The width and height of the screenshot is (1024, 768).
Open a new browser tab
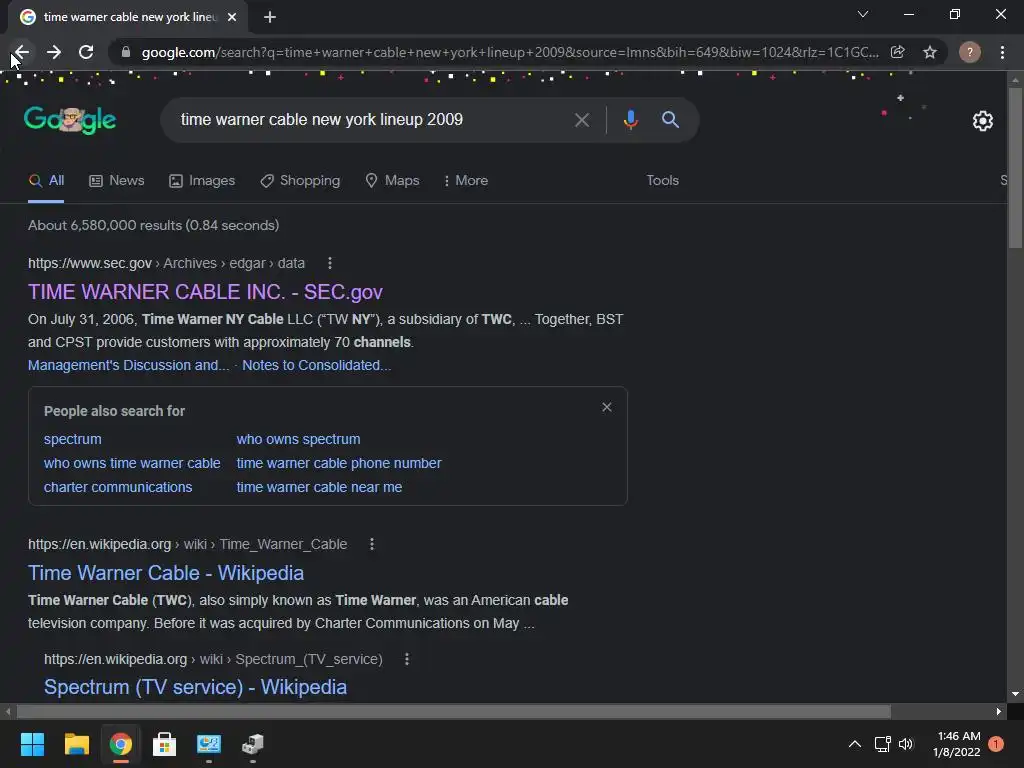pos(270,17)
